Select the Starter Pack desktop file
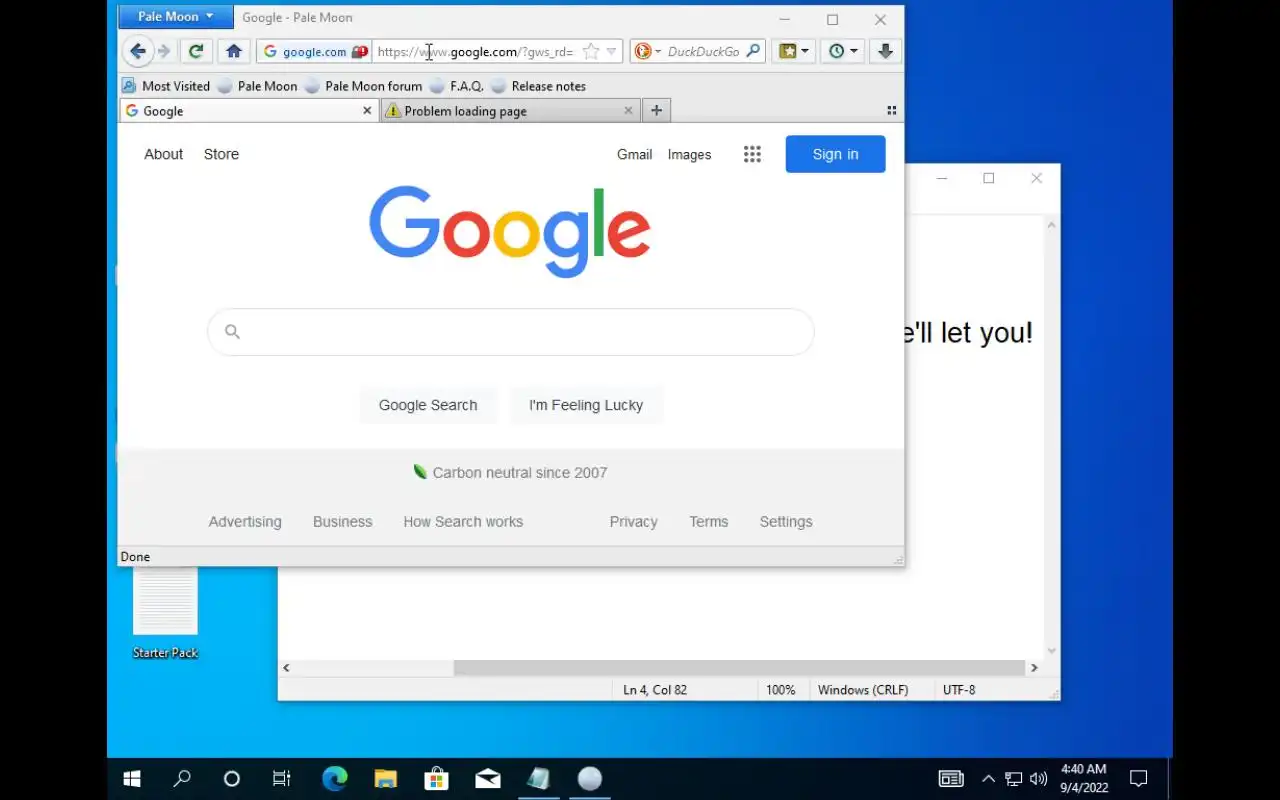This screenshot has height=800, width=1280. pyautogui.click(x=165, y=612)
